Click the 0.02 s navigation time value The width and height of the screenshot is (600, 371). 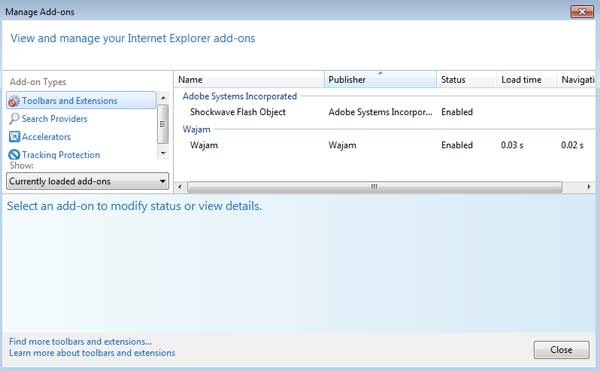pyautogui.click(x=572, y=145)
